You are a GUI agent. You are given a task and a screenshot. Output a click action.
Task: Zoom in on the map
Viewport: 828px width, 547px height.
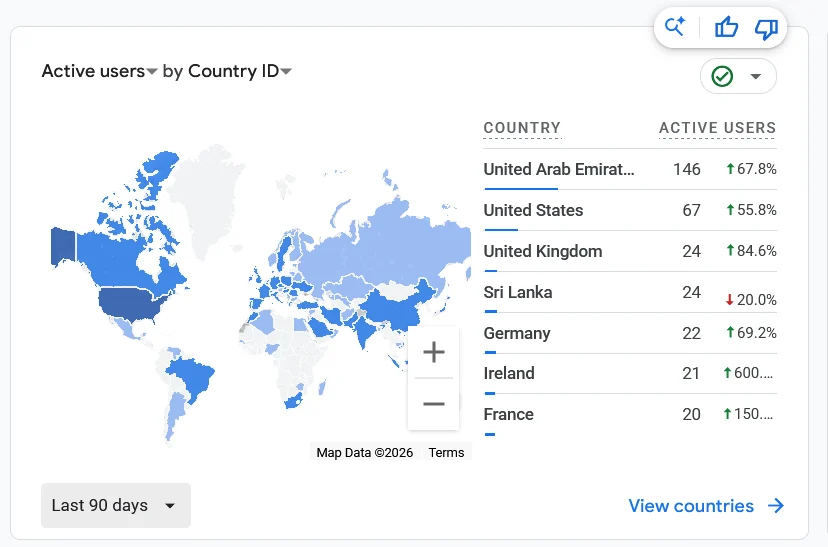[434, 352]
